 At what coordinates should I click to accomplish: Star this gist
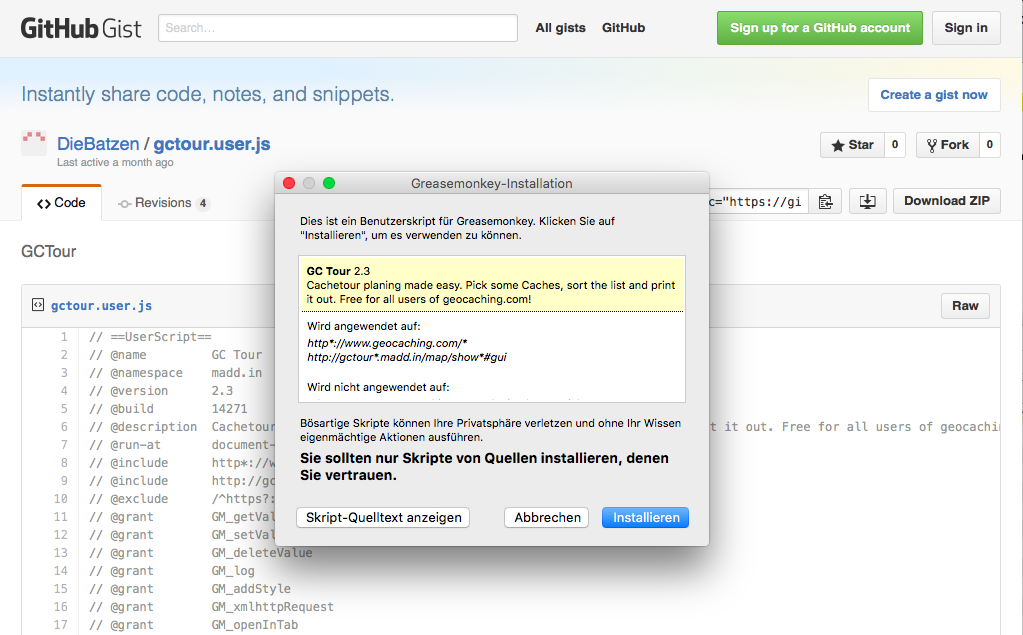852,145
